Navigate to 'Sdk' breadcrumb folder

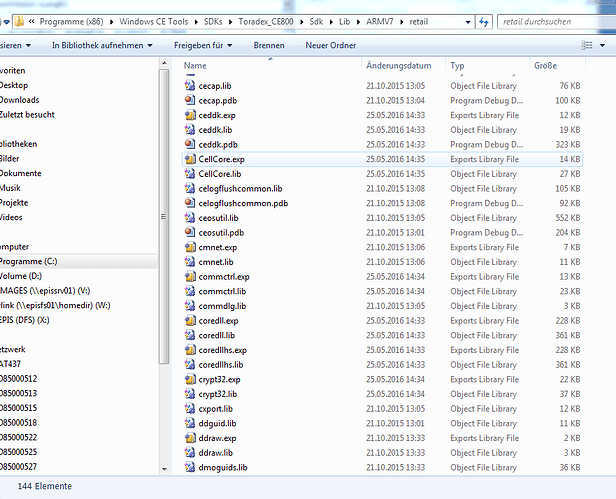coord(316,22)
